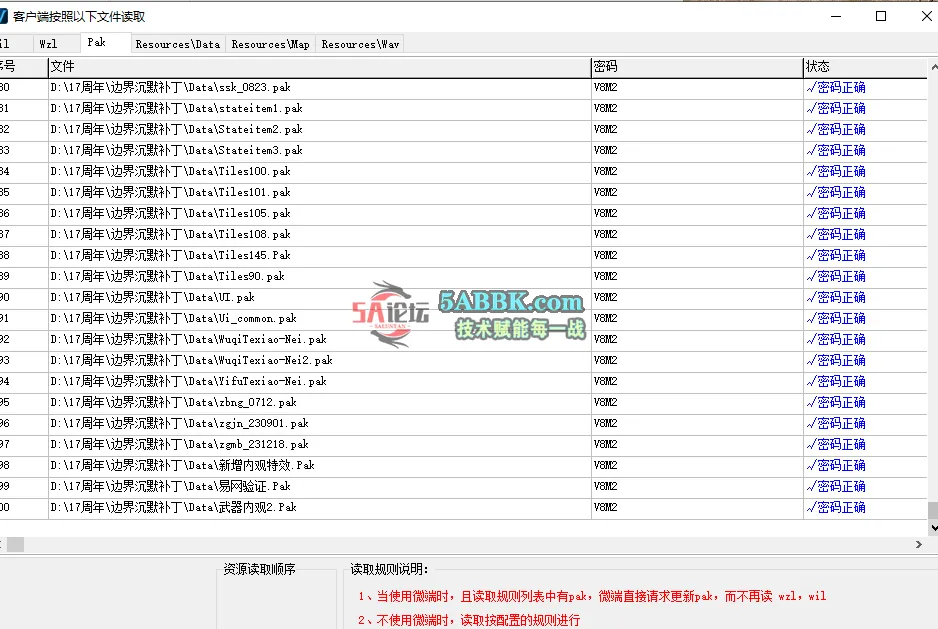Click the horizontal scrollbar thumb
938x629 pixels.
tap(16, 544)
